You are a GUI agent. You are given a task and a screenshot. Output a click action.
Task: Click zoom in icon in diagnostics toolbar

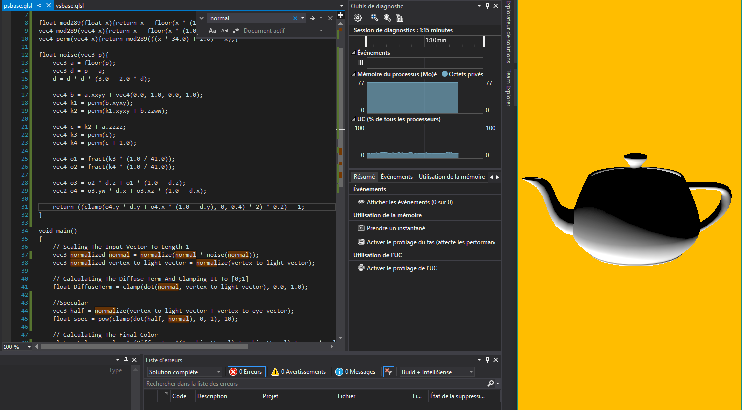[x=374, y=18]
